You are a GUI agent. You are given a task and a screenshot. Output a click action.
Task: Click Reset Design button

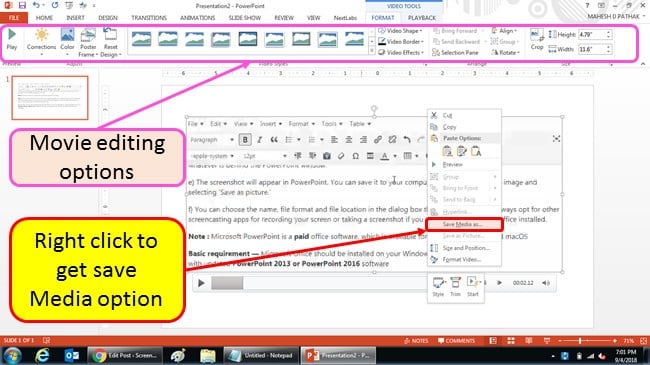point(110,42)
